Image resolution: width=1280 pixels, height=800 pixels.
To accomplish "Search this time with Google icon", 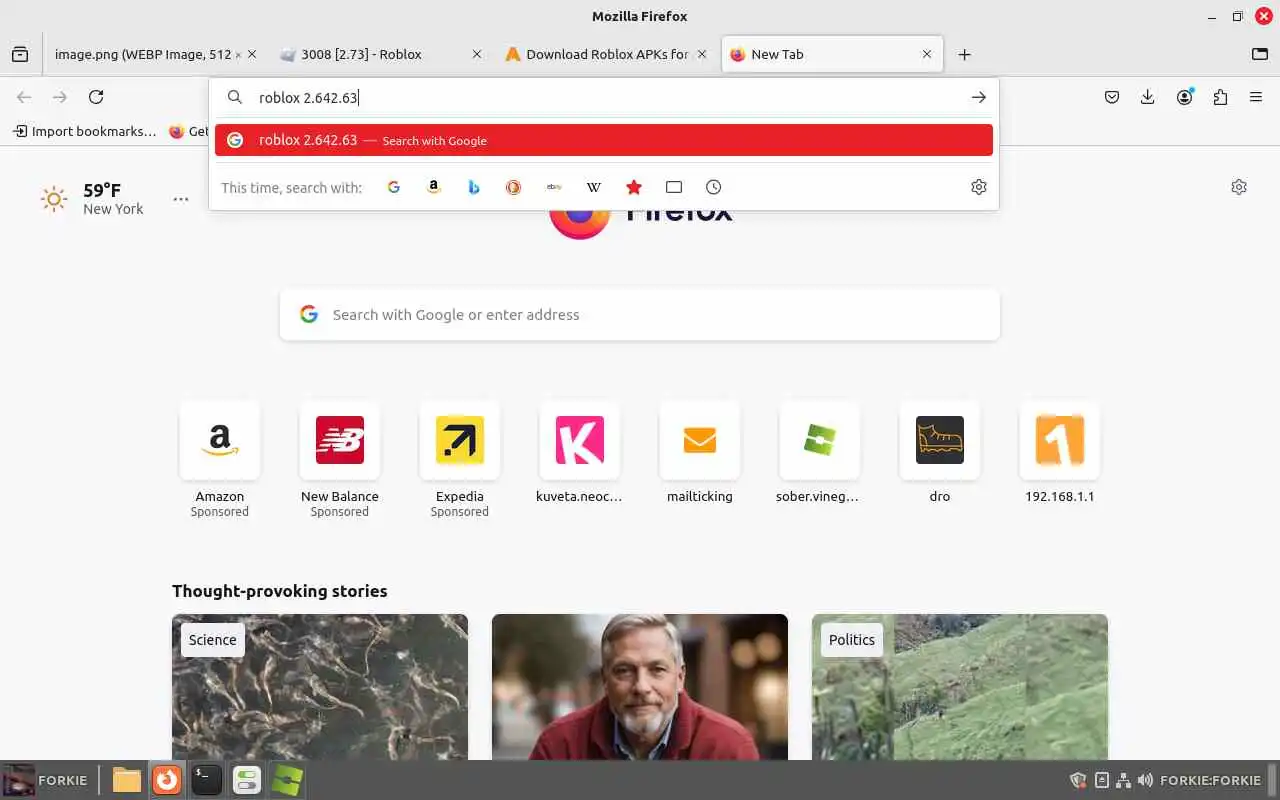I will tap(394, 187).
